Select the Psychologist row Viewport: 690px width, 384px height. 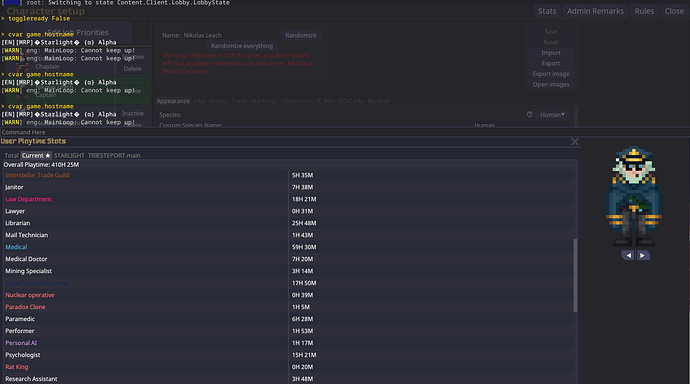pos(288,355)
